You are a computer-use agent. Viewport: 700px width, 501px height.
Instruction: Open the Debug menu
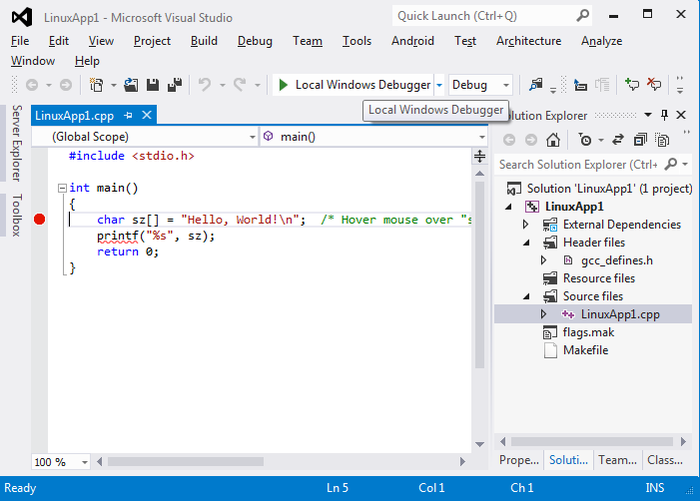[255, 41]
